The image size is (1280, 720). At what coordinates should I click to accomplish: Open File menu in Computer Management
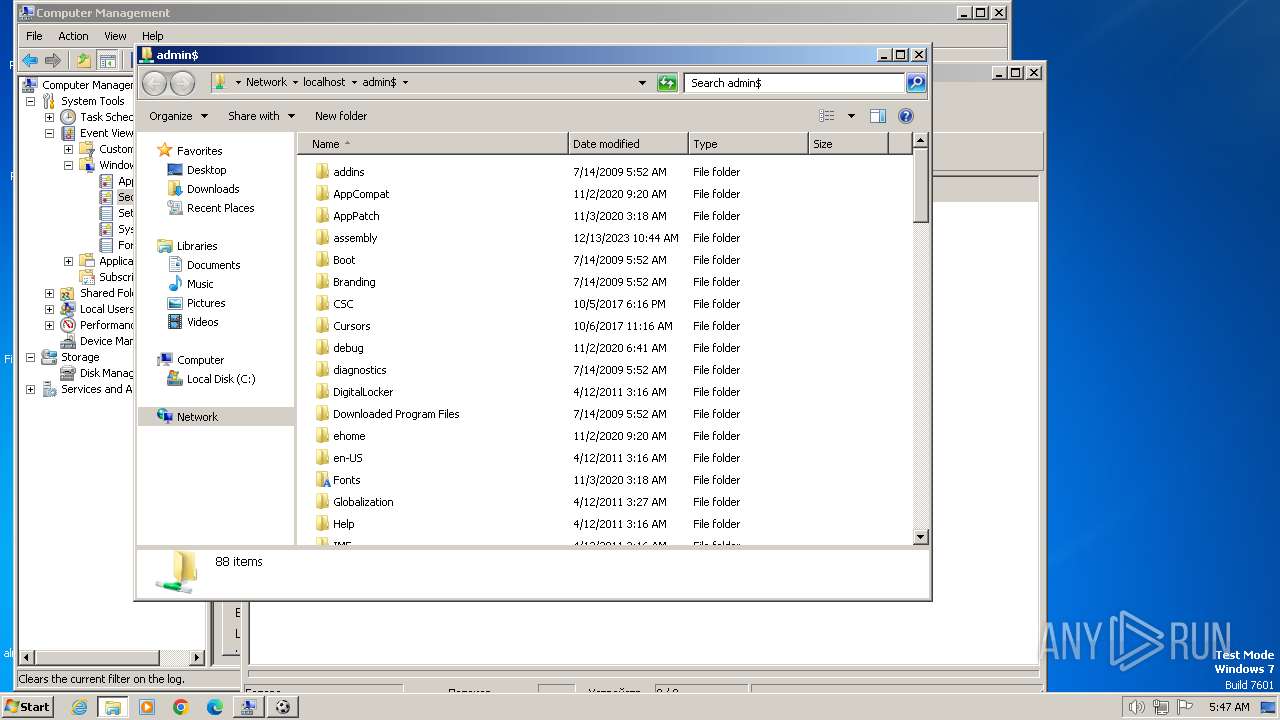(x=34, y=36)
